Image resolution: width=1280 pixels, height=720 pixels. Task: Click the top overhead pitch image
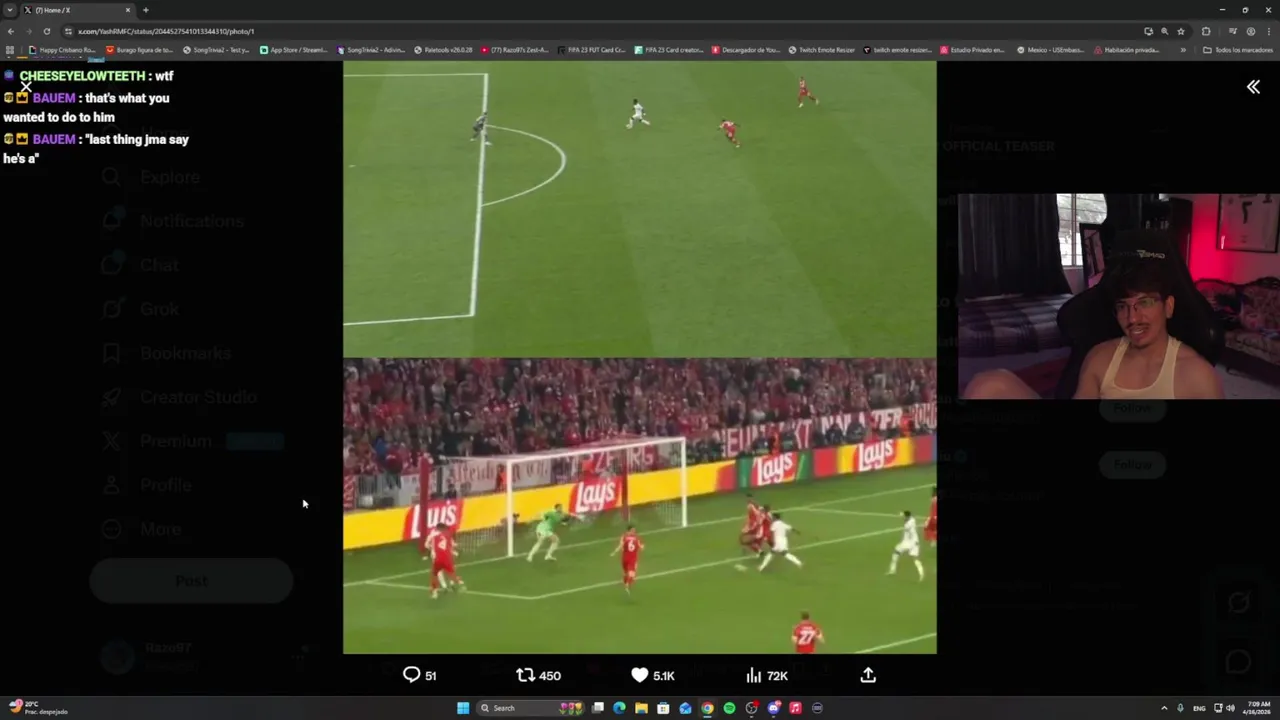tap(640, 209)
